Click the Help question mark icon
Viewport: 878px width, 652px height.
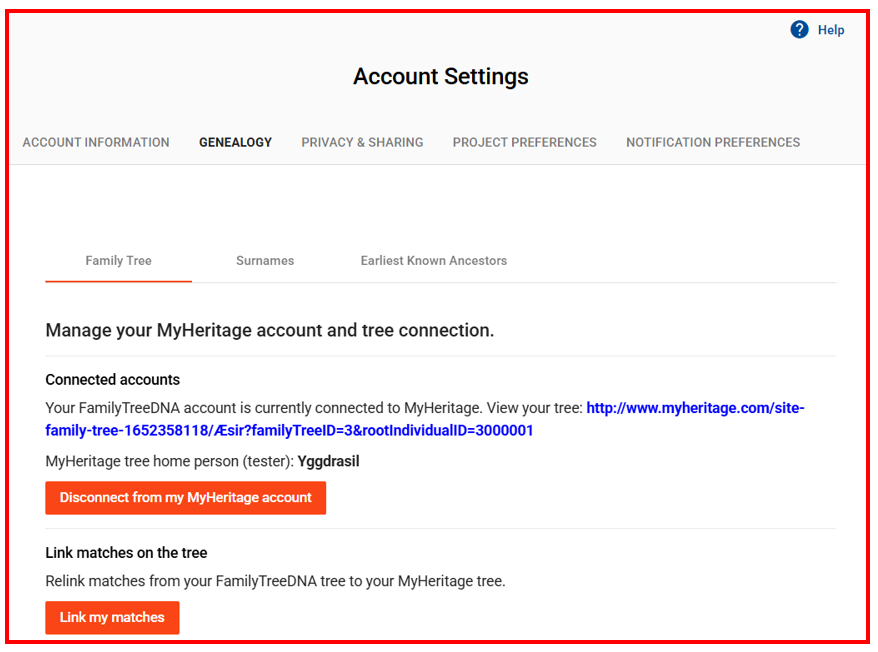799,30
